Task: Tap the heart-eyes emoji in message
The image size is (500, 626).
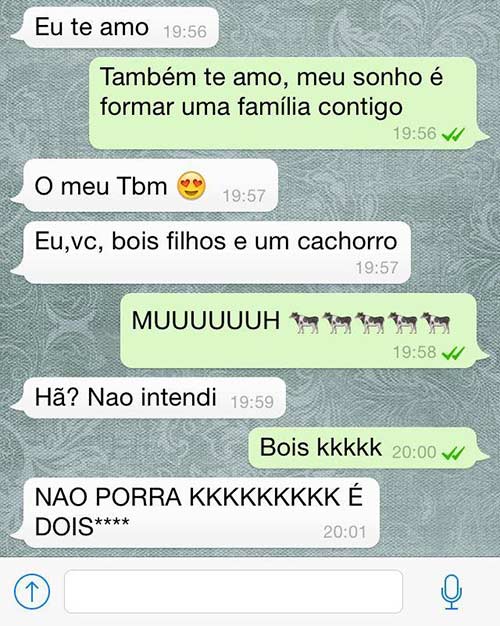Action: coord(192,186)
